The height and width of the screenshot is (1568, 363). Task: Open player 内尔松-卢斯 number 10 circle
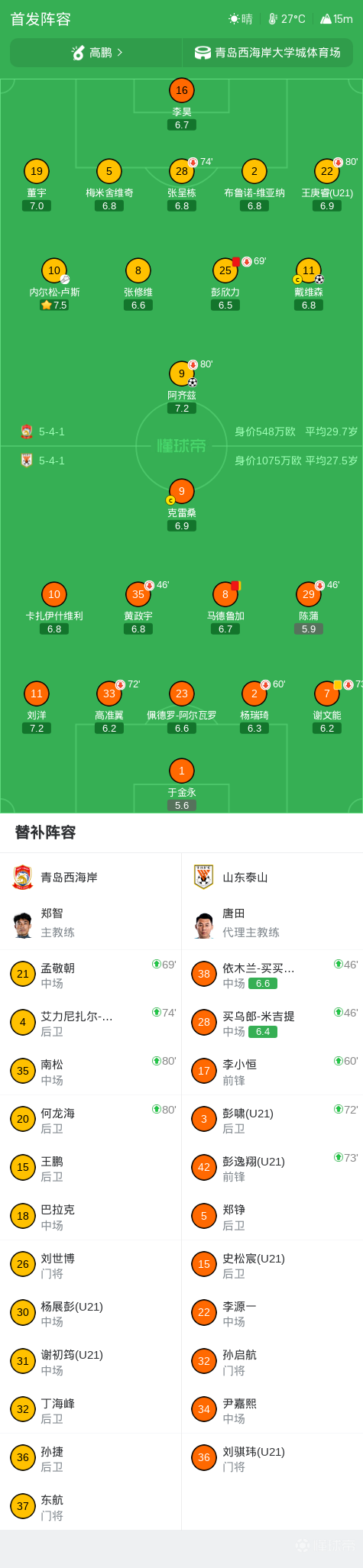click(x=54, y=270)
